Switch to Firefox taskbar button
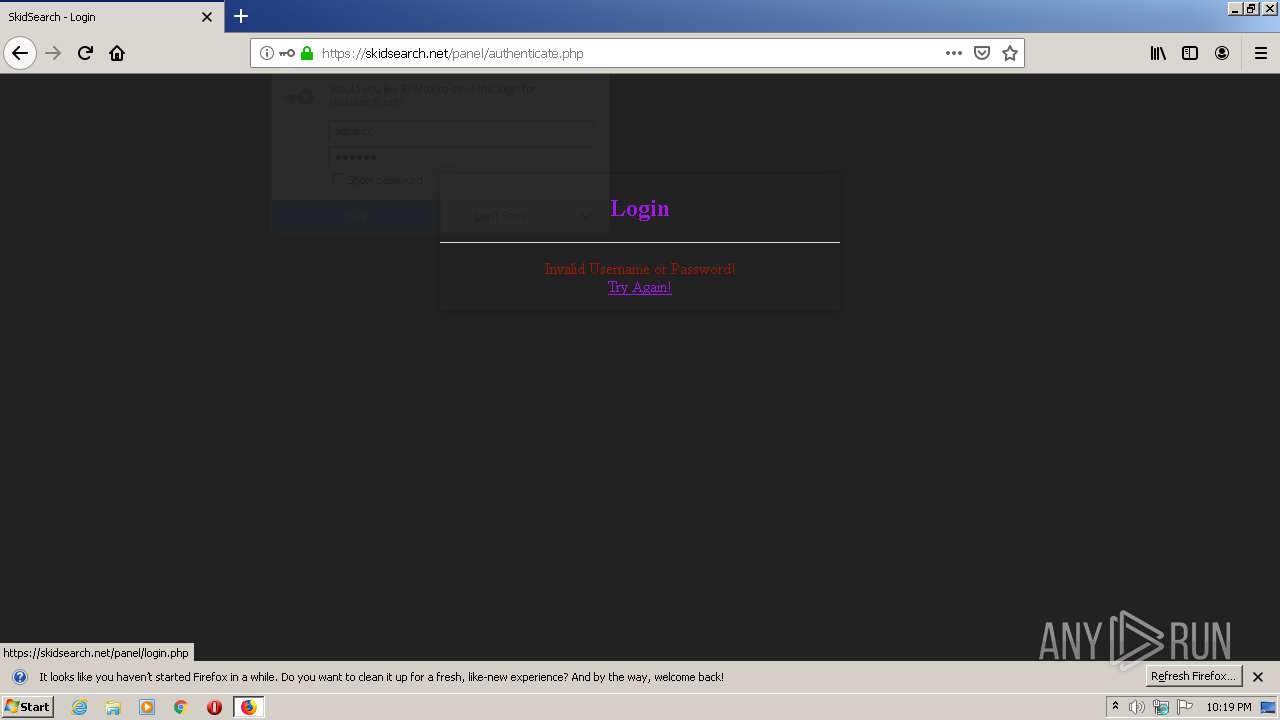The image size is (1280, 720). (249, 707)
